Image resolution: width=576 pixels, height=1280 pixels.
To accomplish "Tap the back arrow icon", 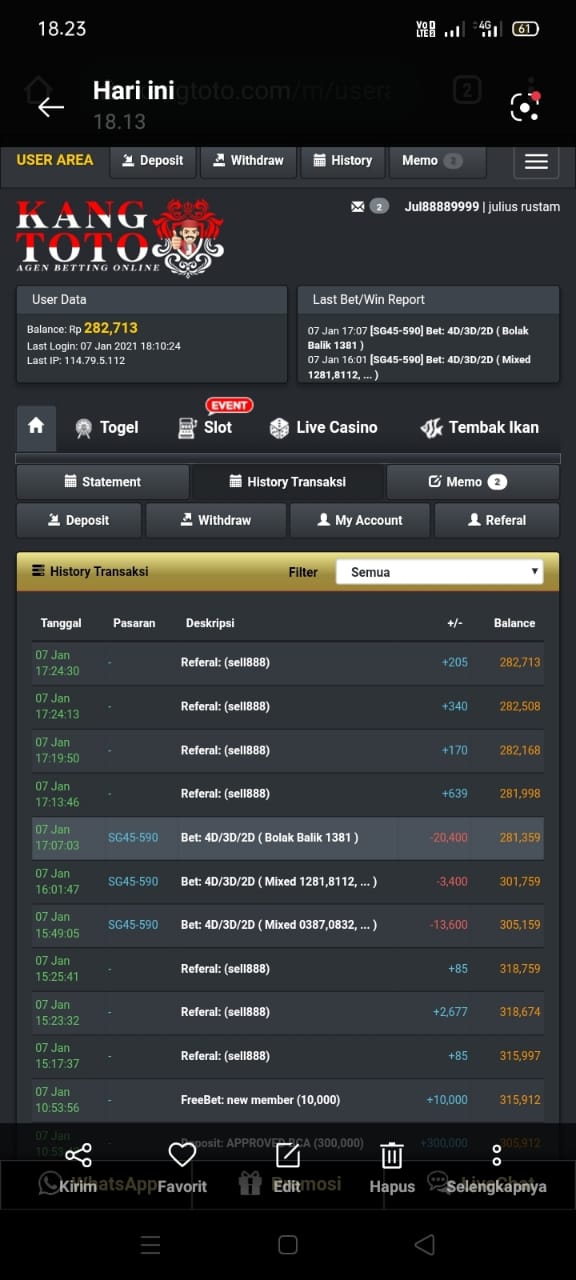I will (x=51, y=107).
